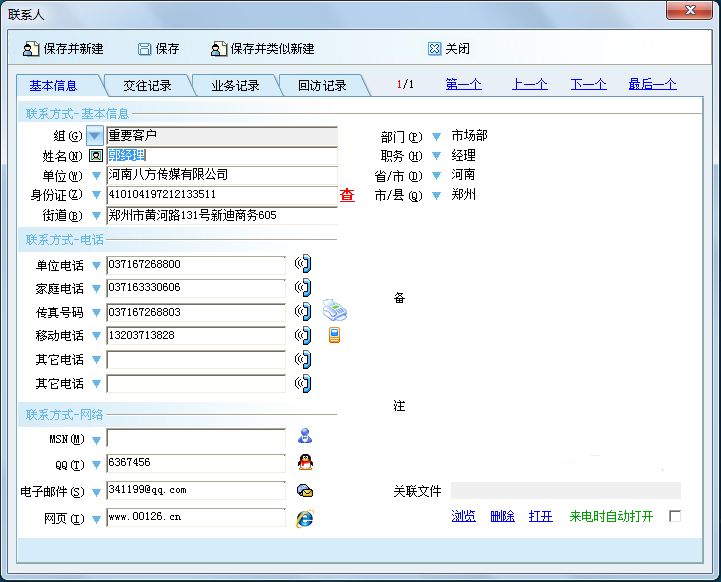The image size is (721, 582).
Task: Go to 下一个 contact record link
Action: pyautogui.click(x=588, y=84)
